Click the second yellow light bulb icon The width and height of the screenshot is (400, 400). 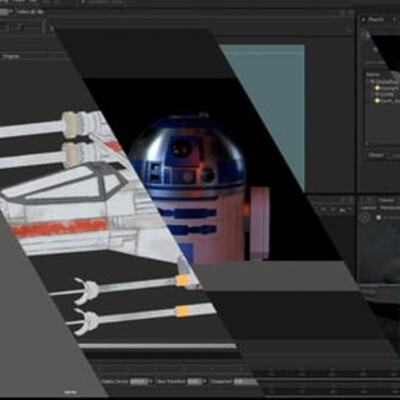(x=377, y=100)
